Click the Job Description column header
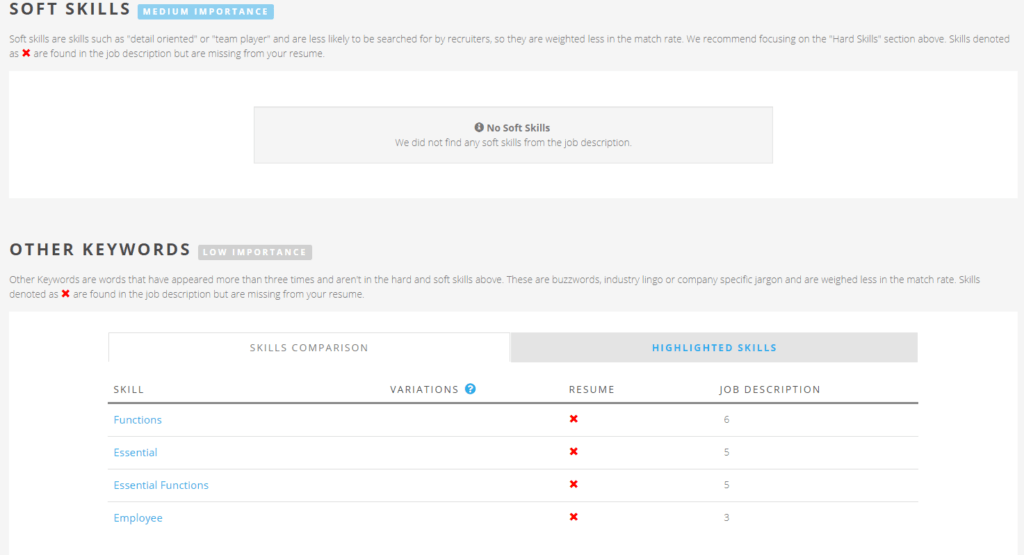This screenshot has height=555, width=1024. pyautogui.click(x=770, y=389)
